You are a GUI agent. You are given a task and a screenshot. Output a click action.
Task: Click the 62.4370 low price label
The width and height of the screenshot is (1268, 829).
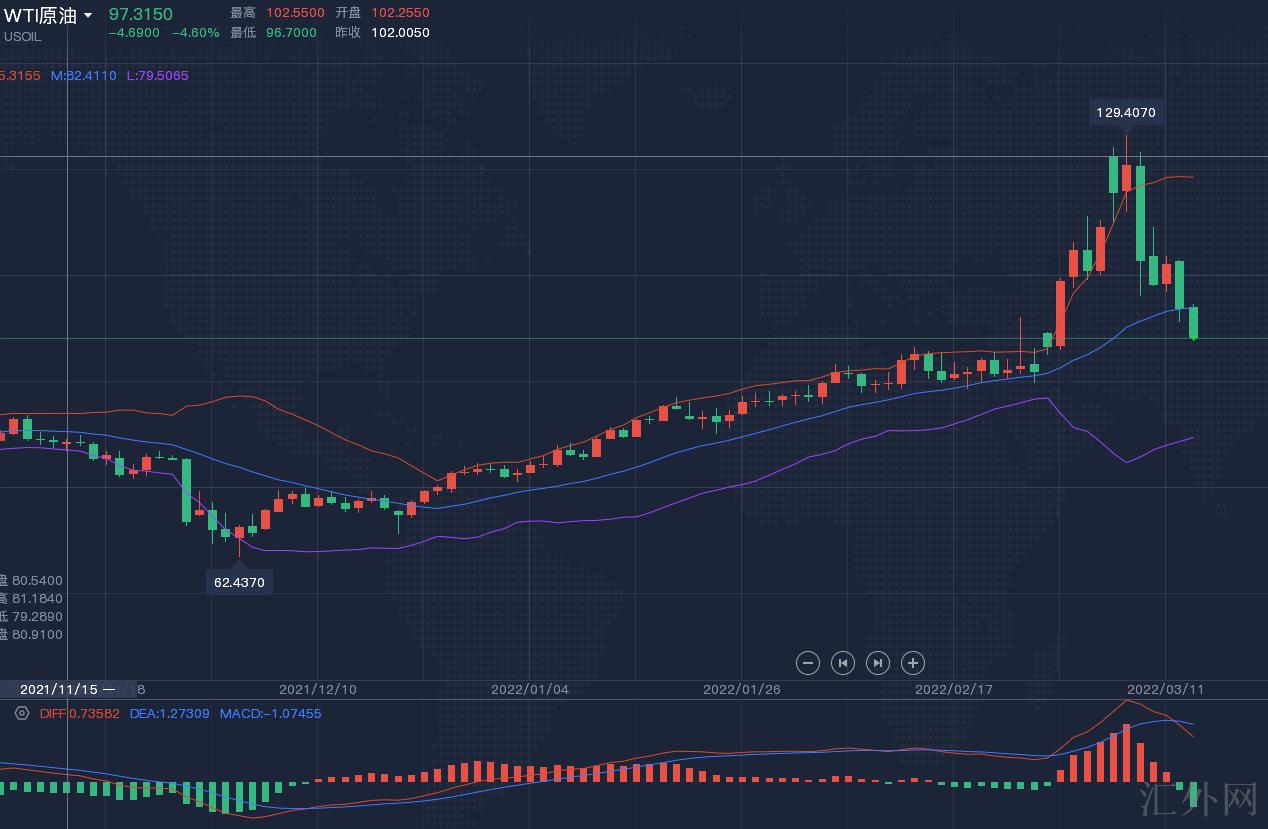click(x=239, y=582)
